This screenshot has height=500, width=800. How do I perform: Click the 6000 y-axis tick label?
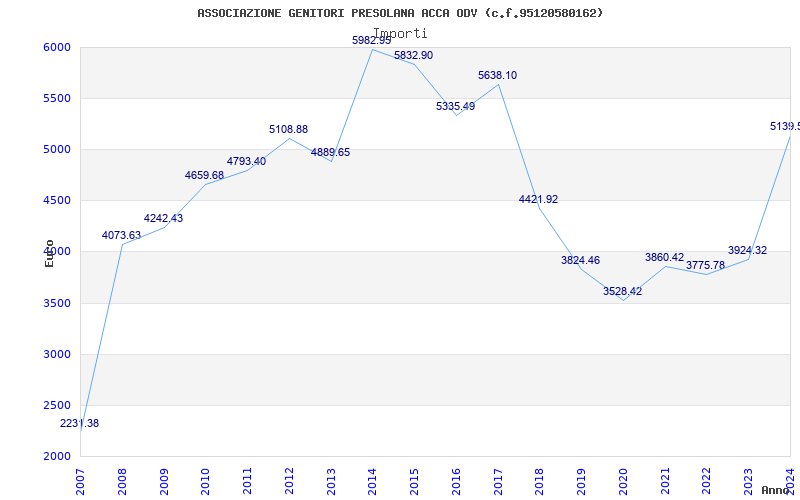point(56,47)
